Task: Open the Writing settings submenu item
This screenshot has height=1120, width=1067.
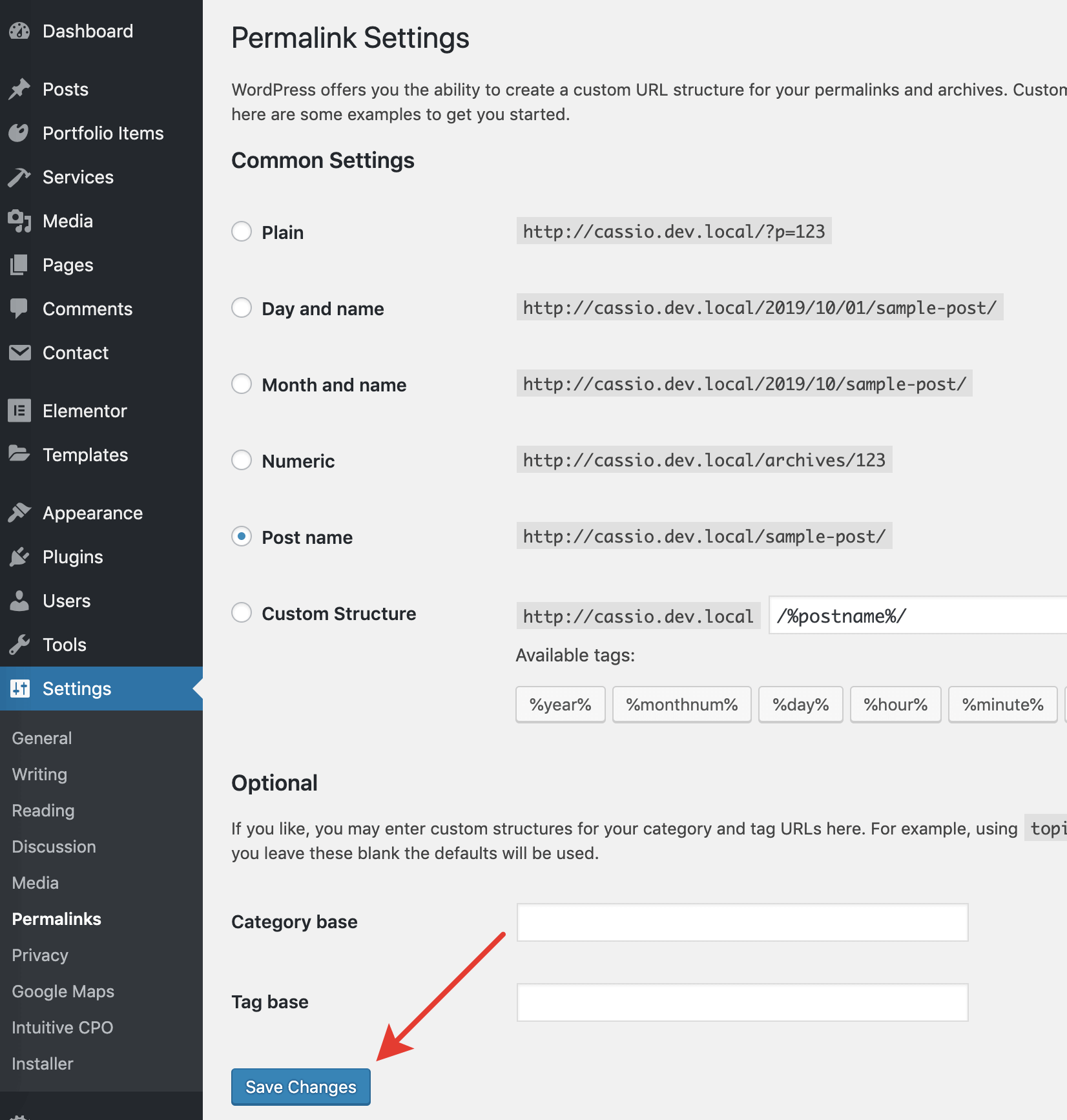Action: coord(39,774)
